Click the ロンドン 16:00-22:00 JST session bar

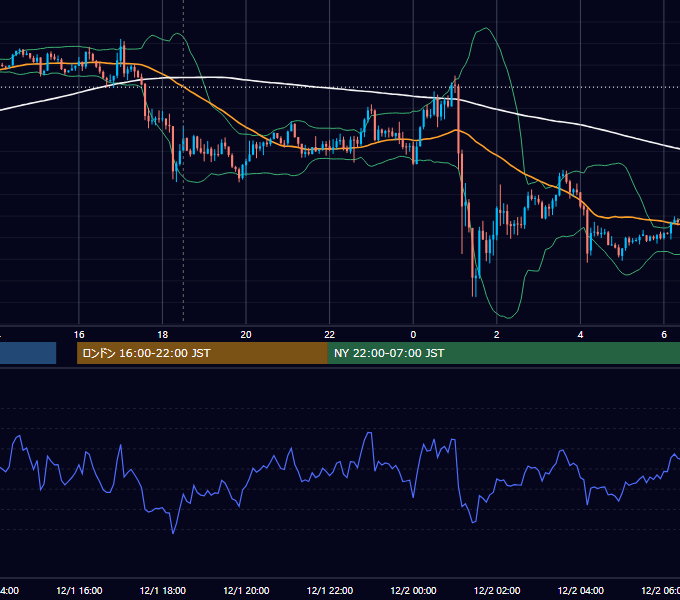[x=202, y=353]
